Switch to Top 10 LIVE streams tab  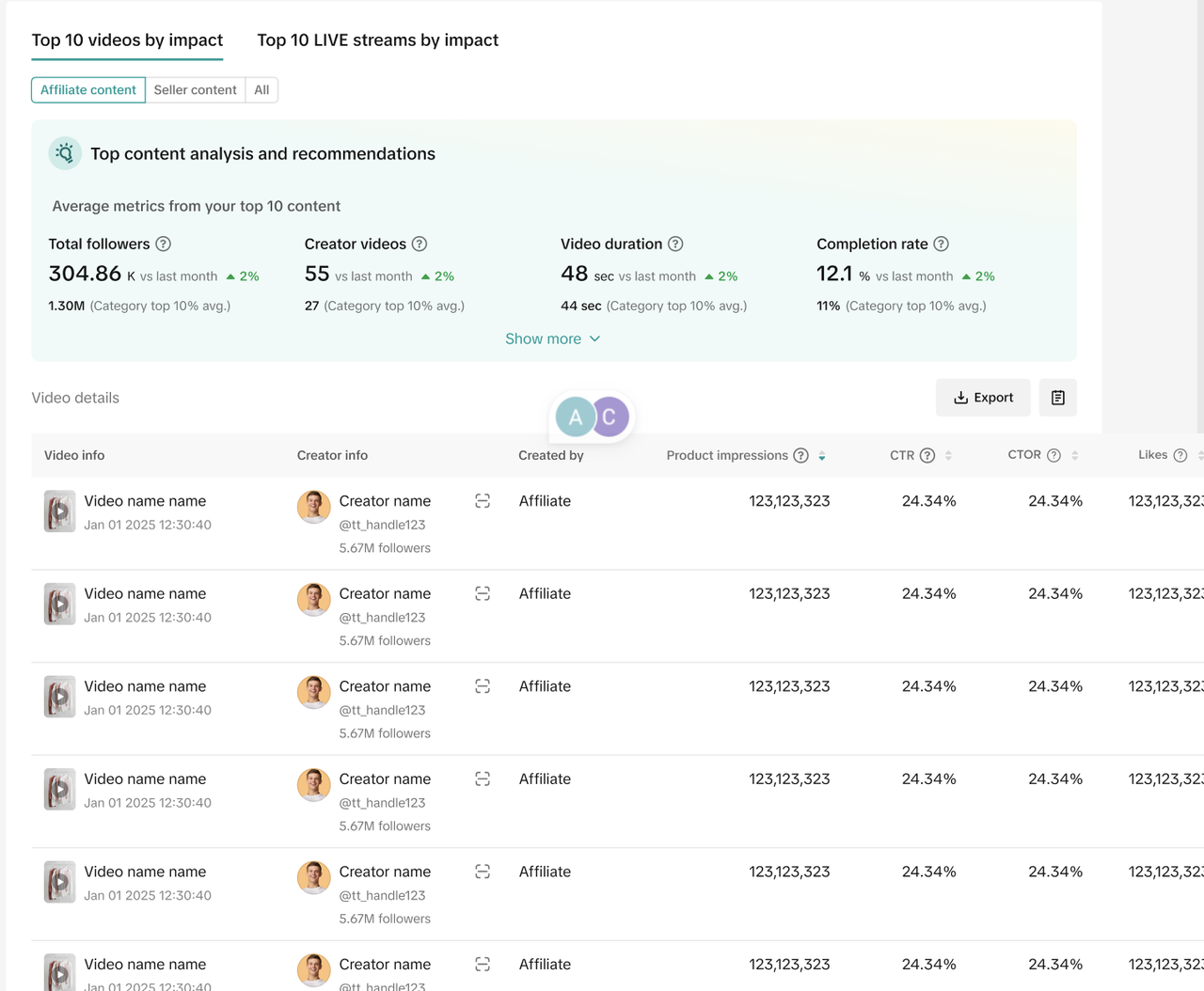click(x=377, y=40)
